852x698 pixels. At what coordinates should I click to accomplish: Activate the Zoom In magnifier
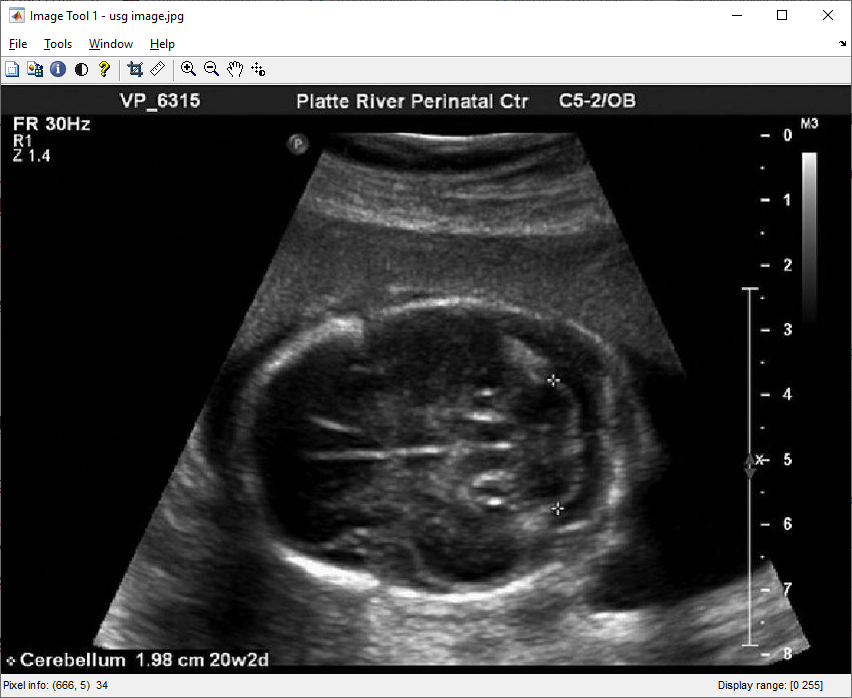(188, 69)
